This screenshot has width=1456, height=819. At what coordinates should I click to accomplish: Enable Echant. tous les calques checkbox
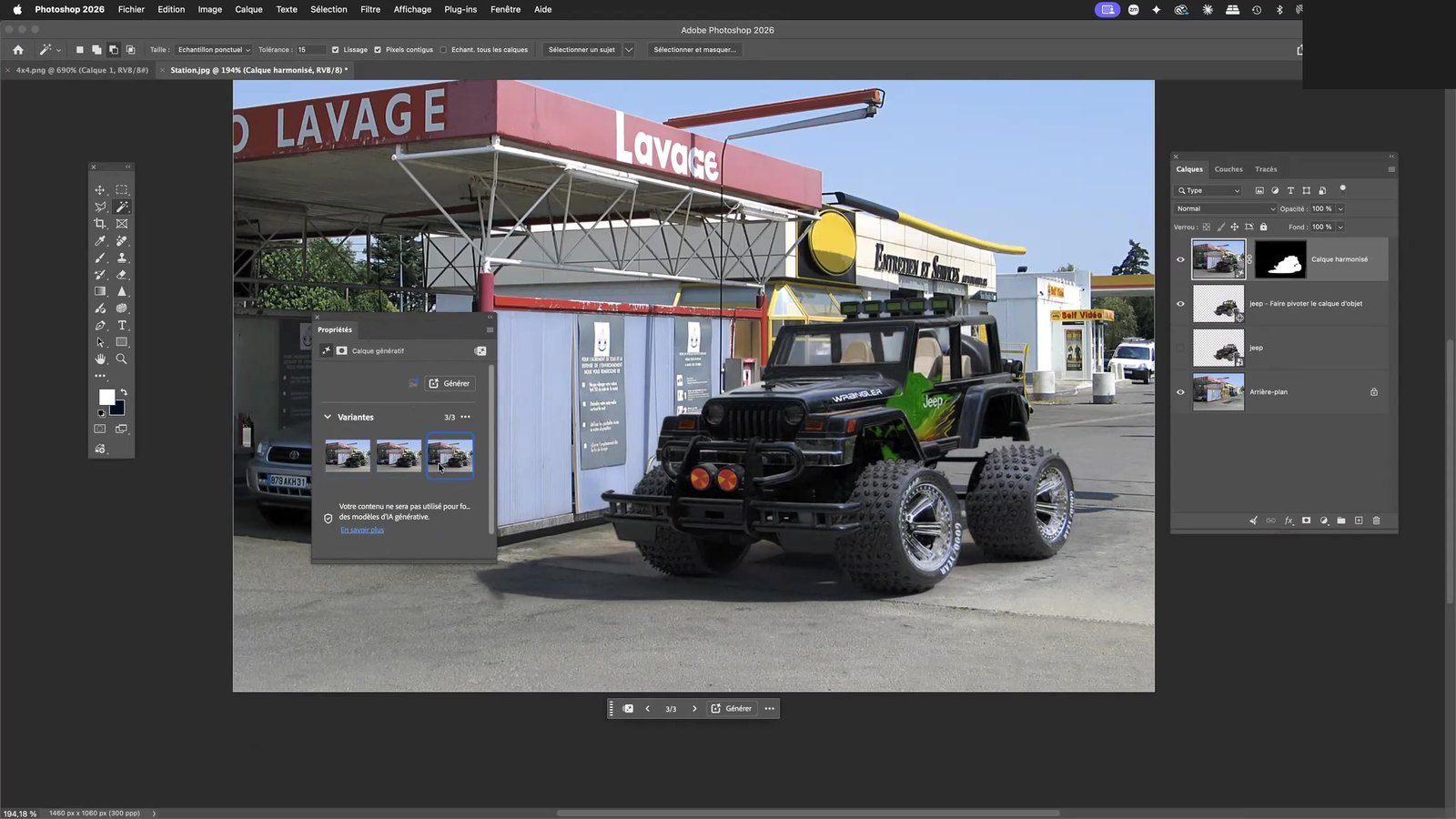coord(443,50)
